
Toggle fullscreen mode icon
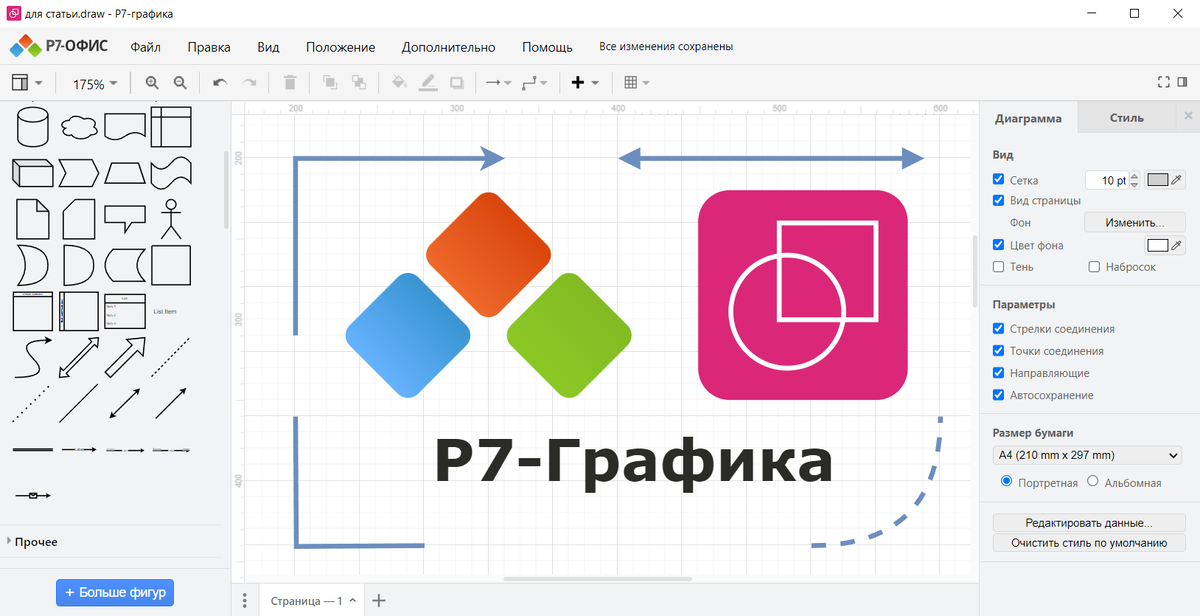click(x=1163, y=83)
